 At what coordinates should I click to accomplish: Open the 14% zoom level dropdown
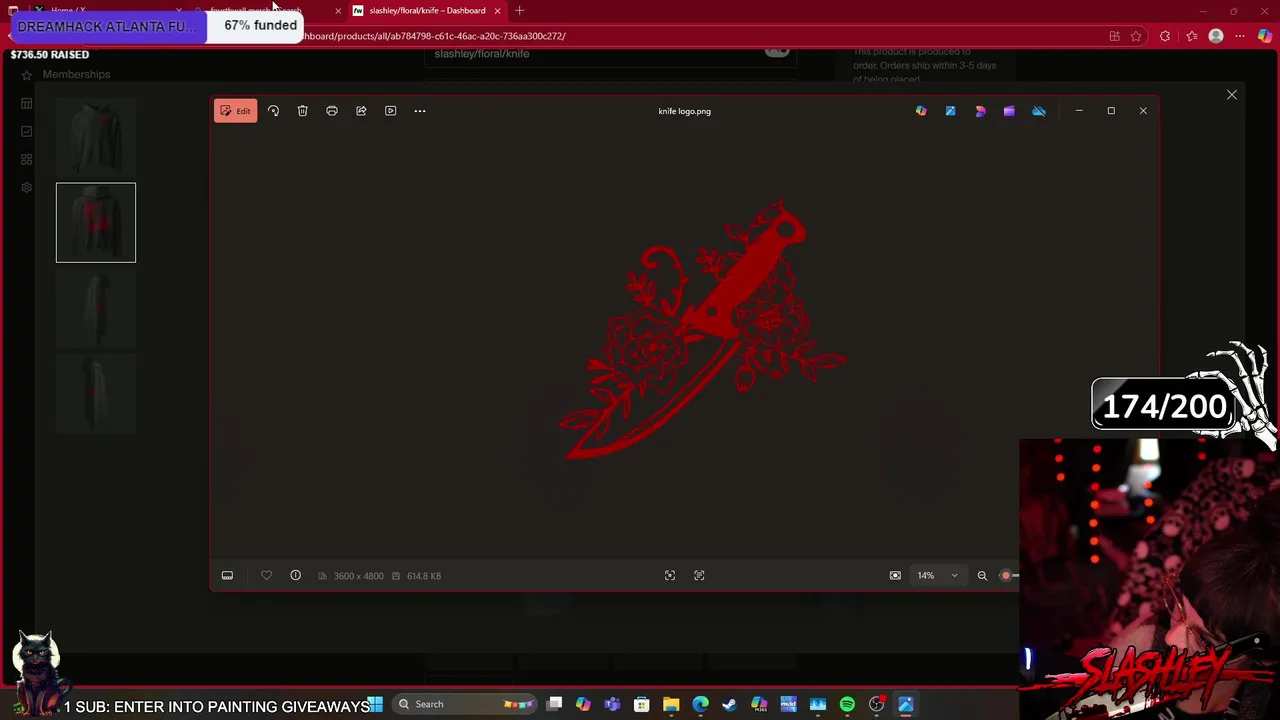[937, 576]
